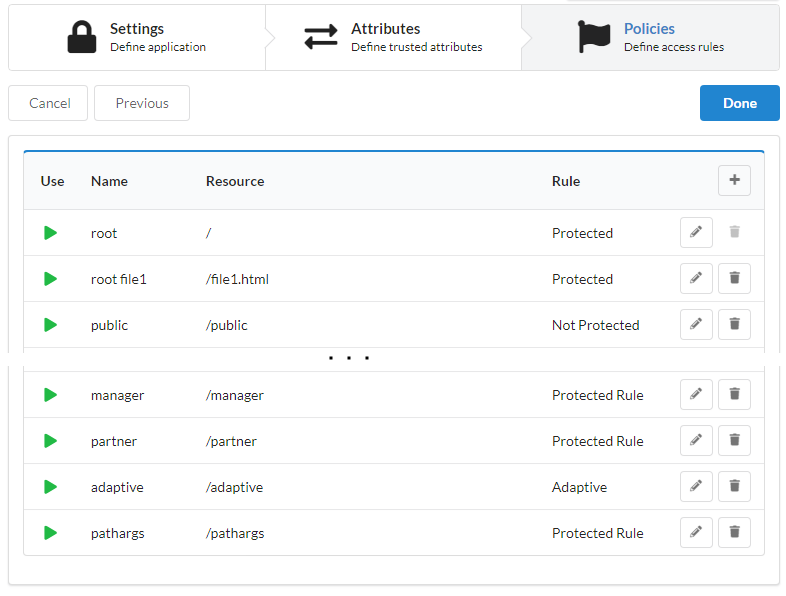Edit the partner policy
This screenshot has width=786, height=596.
[696, 440]
